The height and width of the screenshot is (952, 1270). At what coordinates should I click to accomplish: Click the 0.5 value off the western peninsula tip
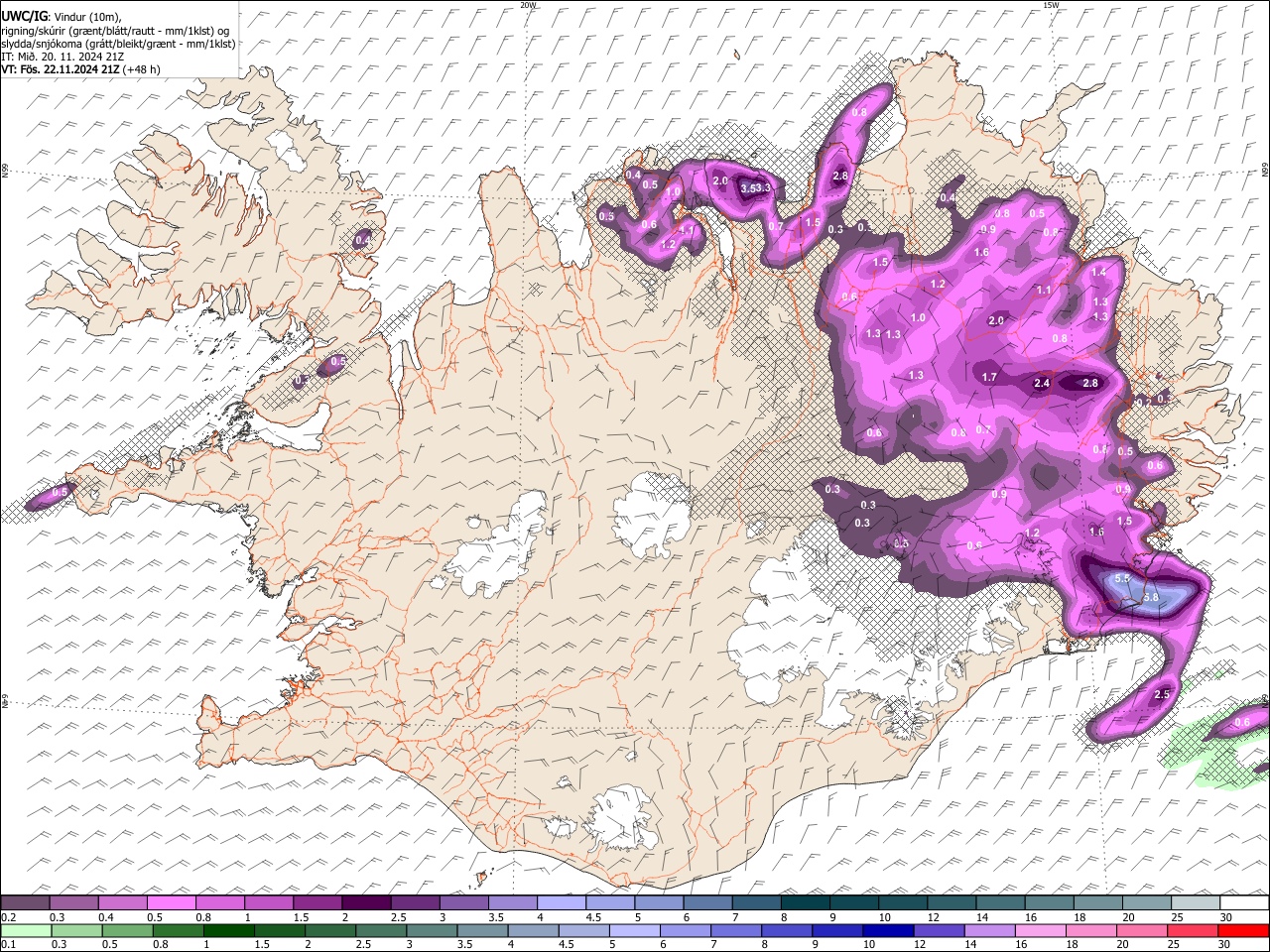point(60,492)
